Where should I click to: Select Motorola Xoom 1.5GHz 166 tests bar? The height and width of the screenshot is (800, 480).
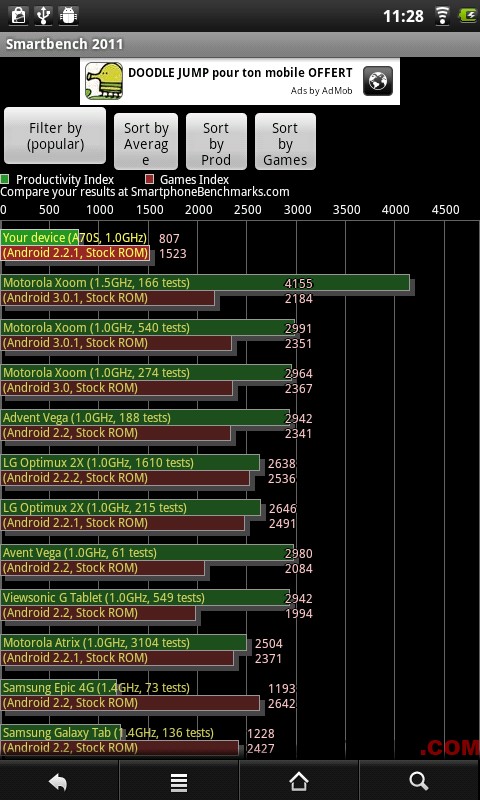pyautogui.click(x=205, y=283)
